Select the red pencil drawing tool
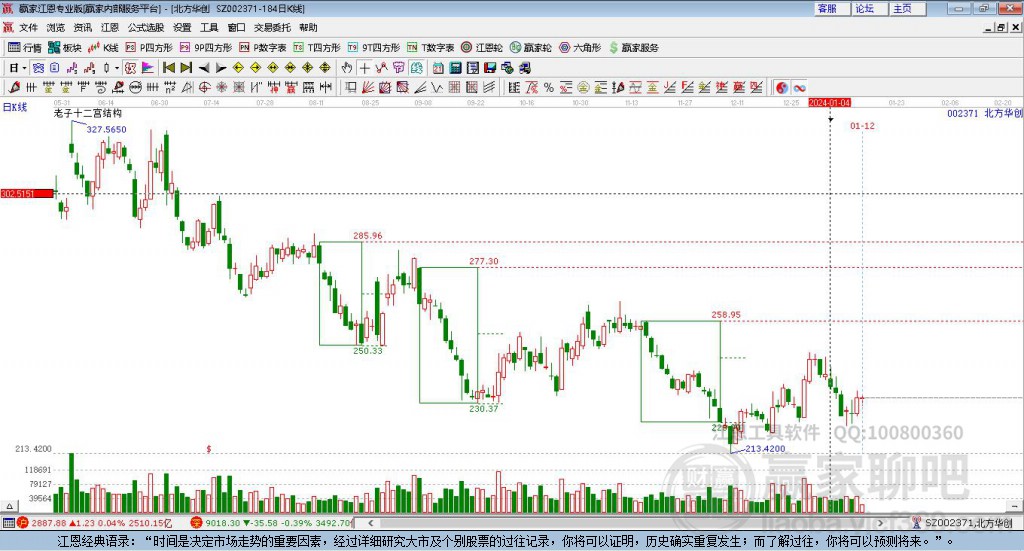Viewport: 1024px width, 551px height. click(14, 87)
